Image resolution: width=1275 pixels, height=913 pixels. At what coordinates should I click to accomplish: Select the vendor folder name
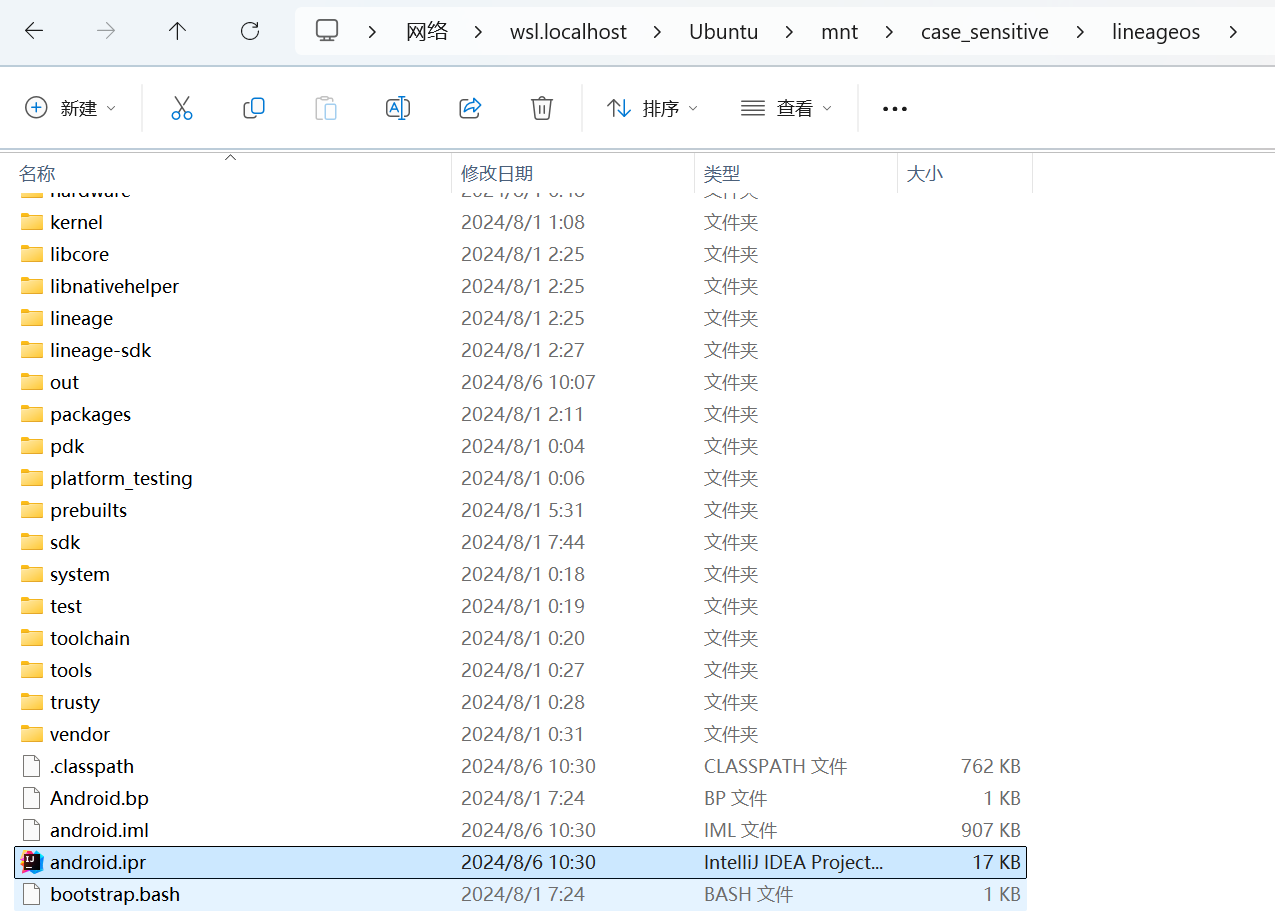pos(80,734)
